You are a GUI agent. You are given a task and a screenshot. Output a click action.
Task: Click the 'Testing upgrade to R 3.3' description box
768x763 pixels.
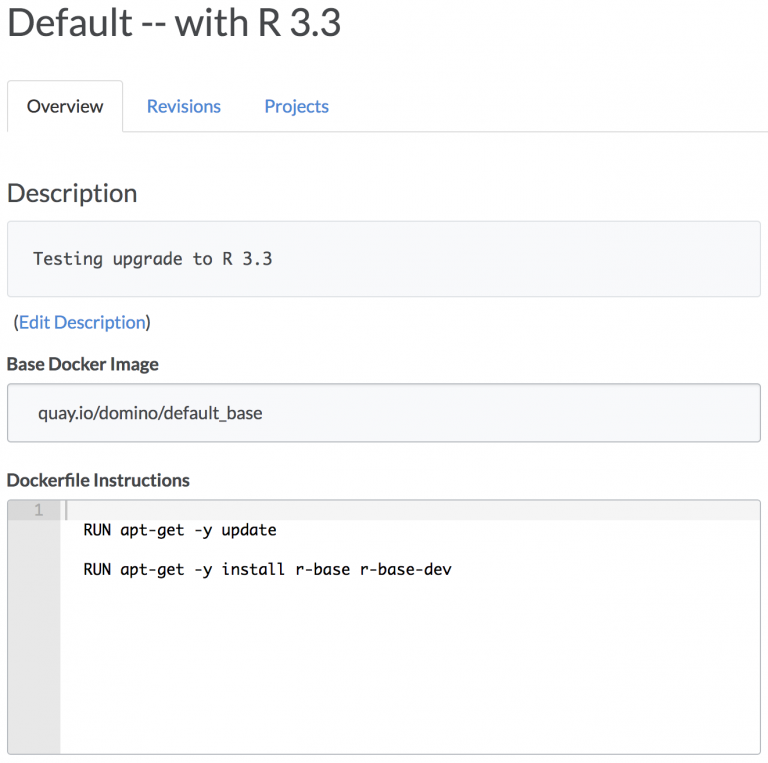[383, 259]
